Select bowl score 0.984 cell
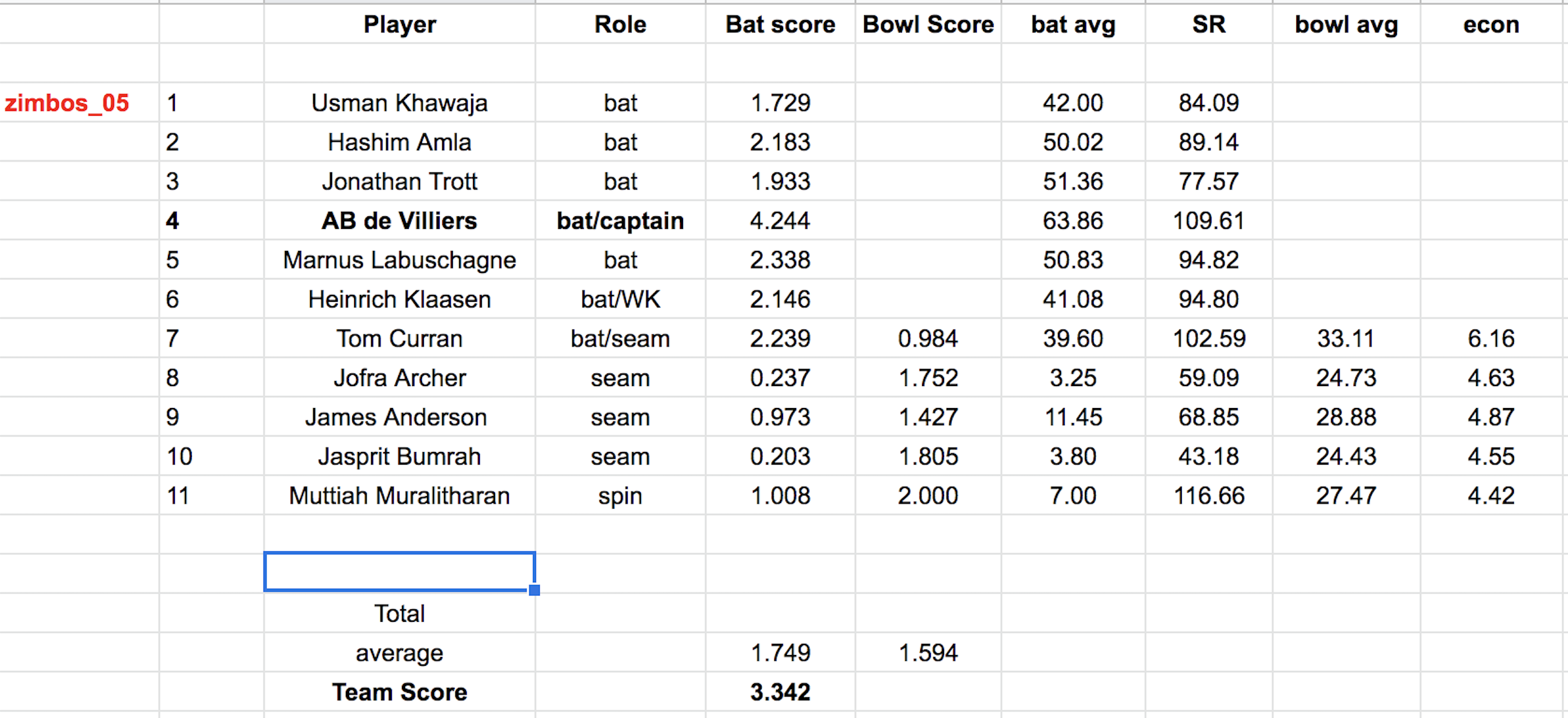 pos(928,338)
